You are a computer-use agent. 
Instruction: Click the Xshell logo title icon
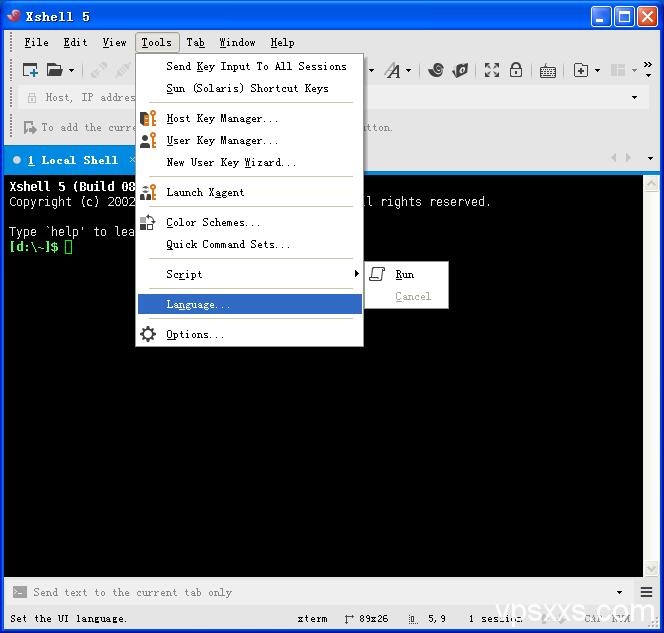(x=14, y=16)
